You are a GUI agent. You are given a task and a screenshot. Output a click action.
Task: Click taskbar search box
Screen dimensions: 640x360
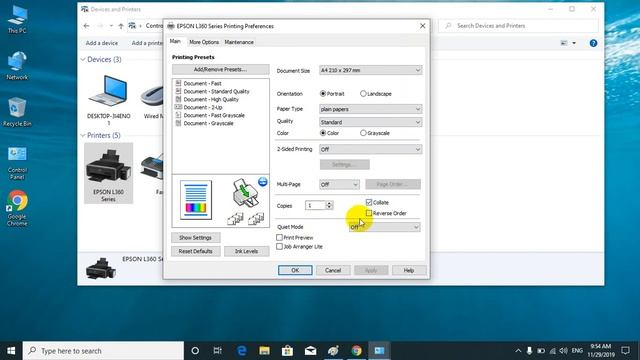103,351
